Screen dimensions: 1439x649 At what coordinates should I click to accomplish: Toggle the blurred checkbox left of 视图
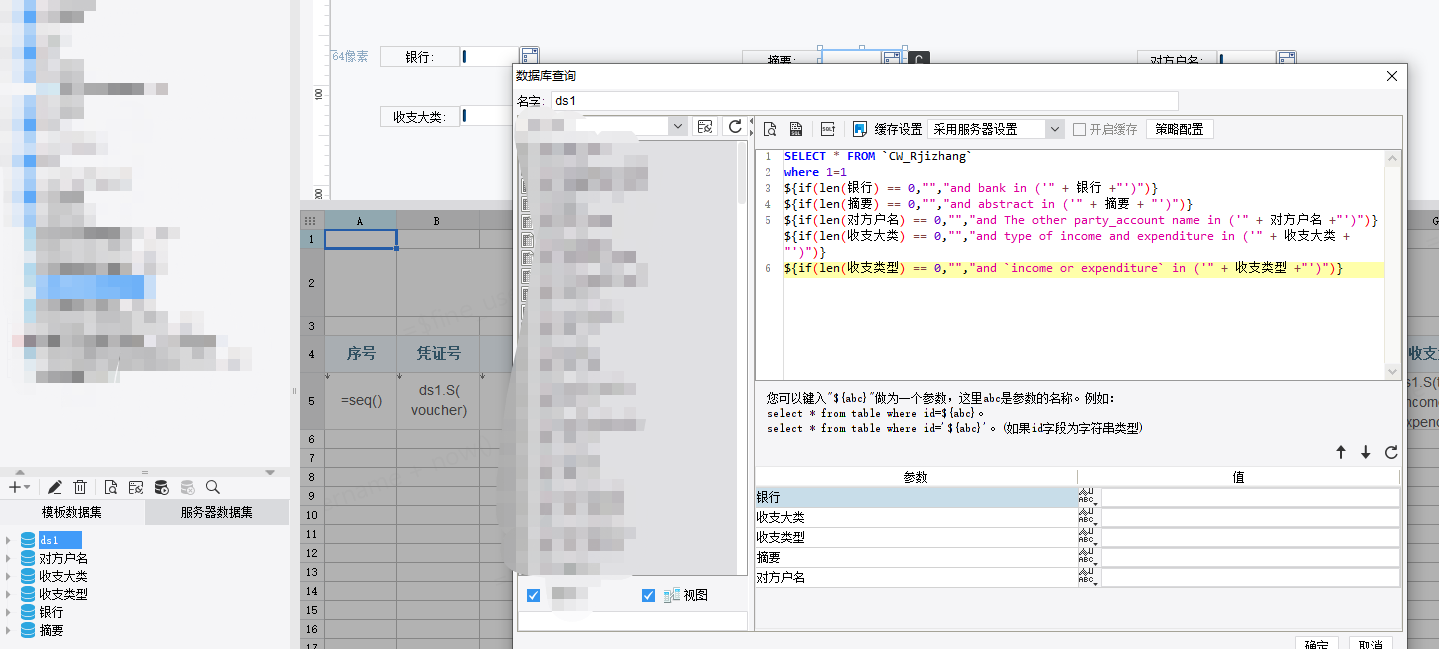pos(533,595)
